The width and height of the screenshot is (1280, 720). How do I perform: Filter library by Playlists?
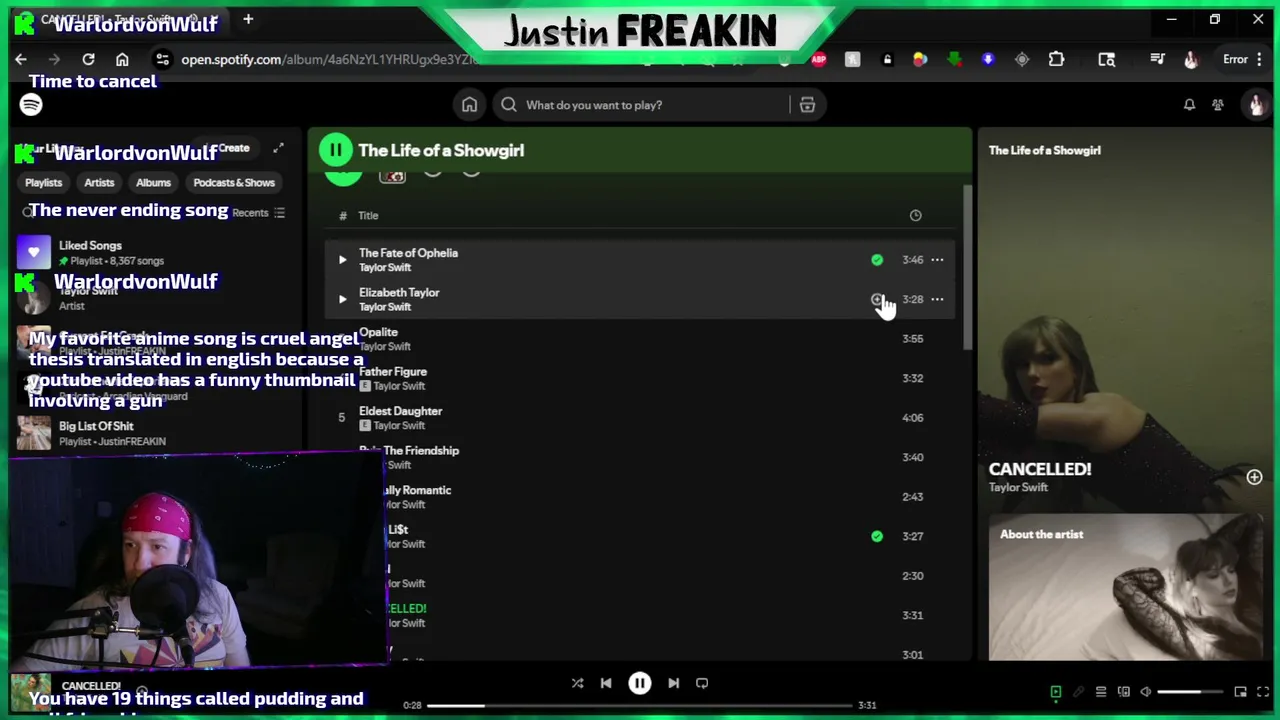click(x=43, y=182)
